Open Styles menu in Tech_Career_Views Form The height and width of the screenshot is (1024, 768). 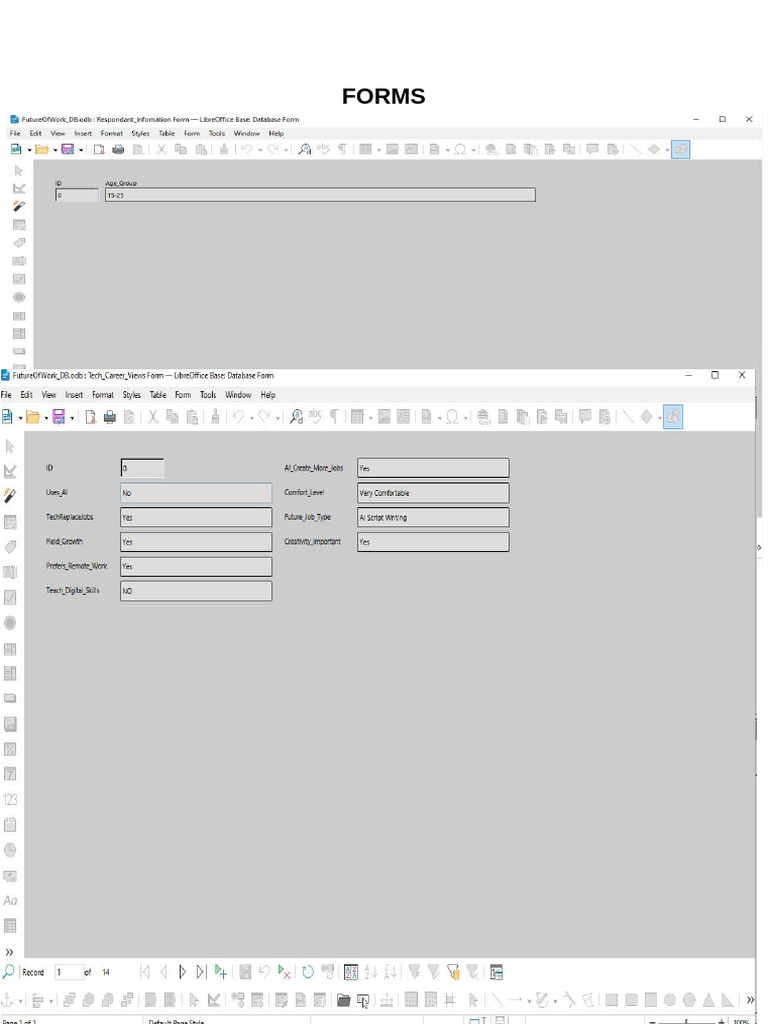coord(131,394)
